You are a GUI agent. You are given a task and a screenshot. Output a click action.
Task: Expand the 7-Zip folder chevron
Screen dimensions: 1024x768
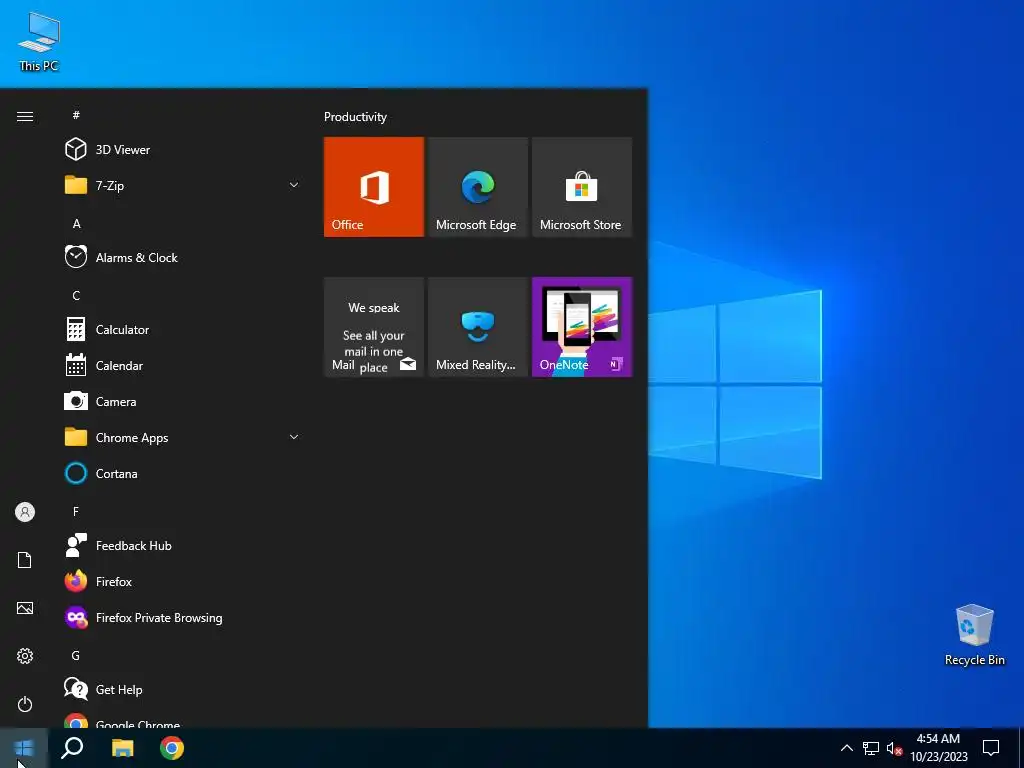pos(294,185)
